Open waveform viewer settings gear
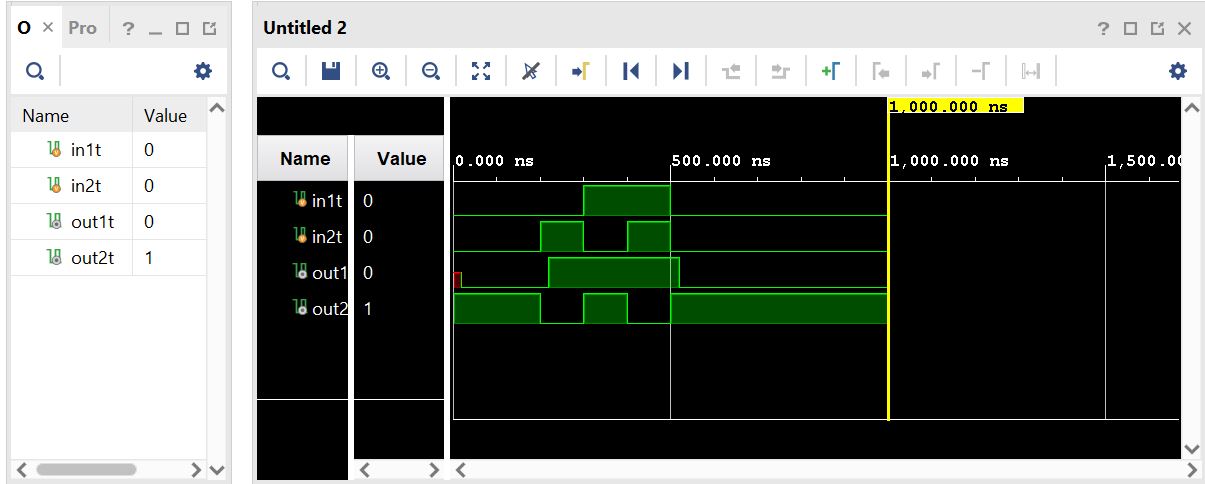This screenshot has width=1205, height=484. point(1178,71)
